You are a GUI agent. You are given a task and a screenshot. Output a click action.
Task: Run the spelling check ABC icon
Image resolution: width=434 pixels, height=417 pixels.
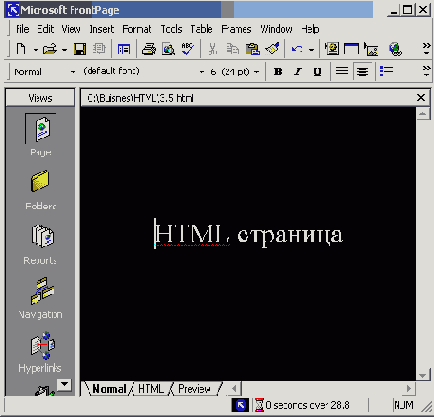pyautogui.click(x=188, y=49)
